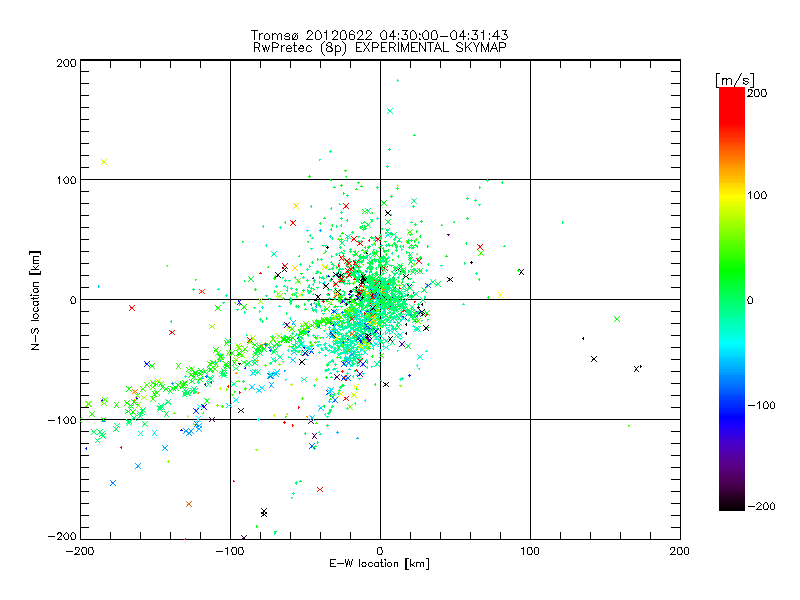Click the isolated yellow X marker near top-left
The image size is (800, 600).
pyautogui.click(x=104, y=162)
